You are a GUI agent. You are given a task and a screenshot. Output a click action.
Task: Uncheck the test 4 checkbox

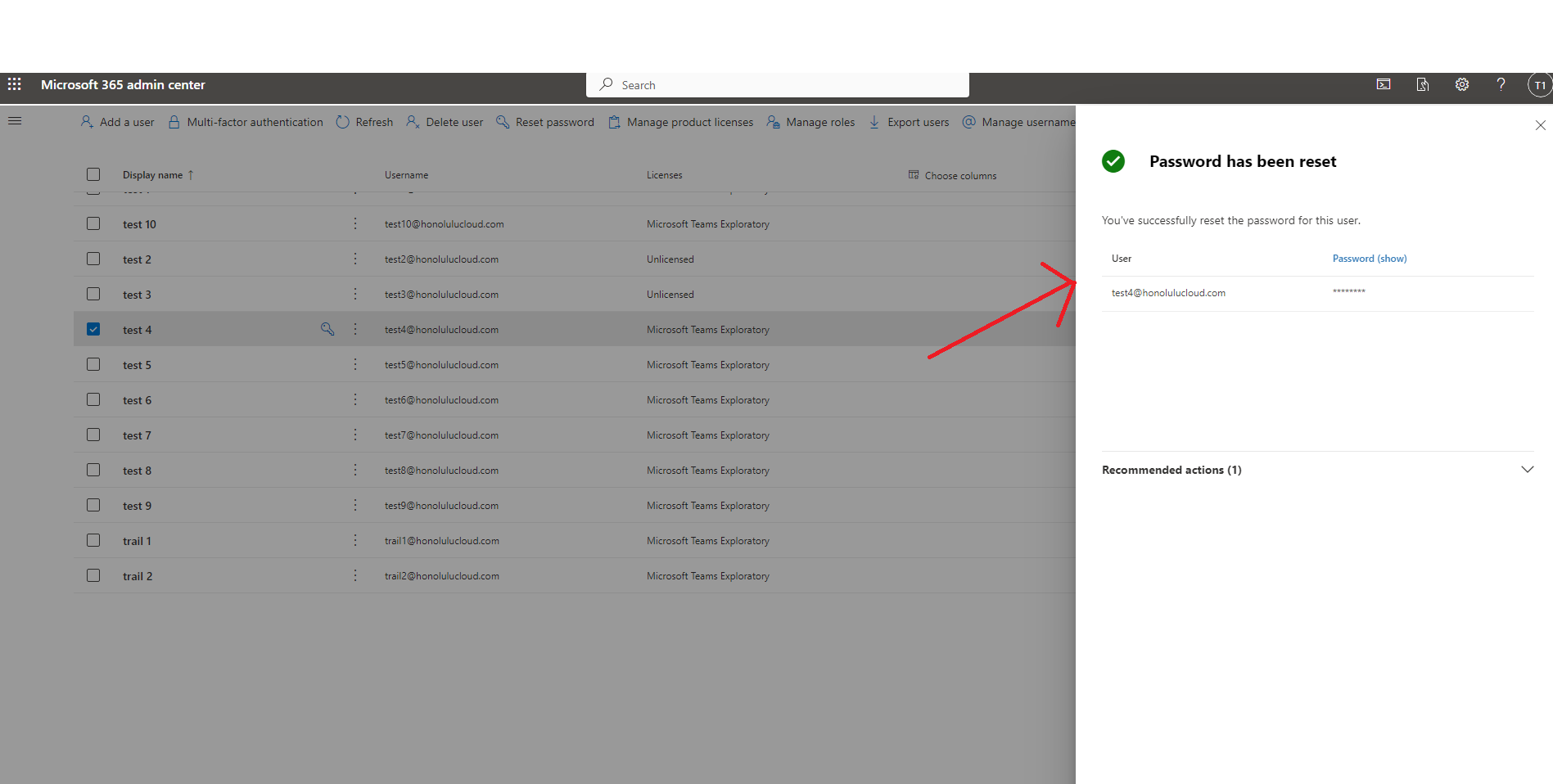click(93, 329)
